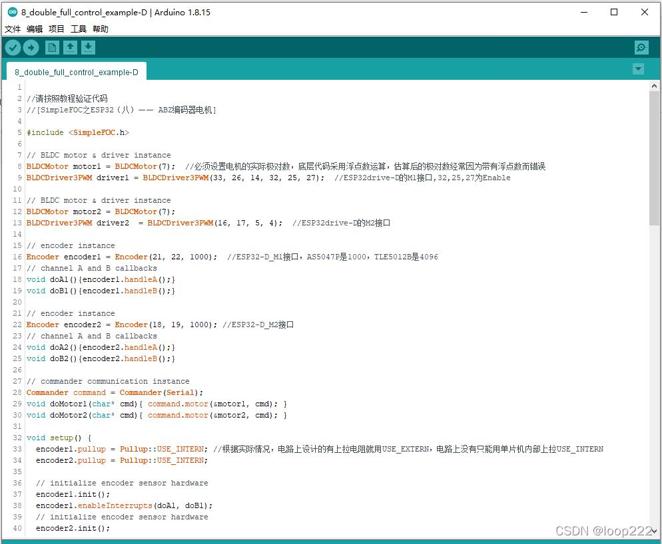
Task: Click the Verify (checkmark) button
Action: pyautogui.click(x=13, y=48)
